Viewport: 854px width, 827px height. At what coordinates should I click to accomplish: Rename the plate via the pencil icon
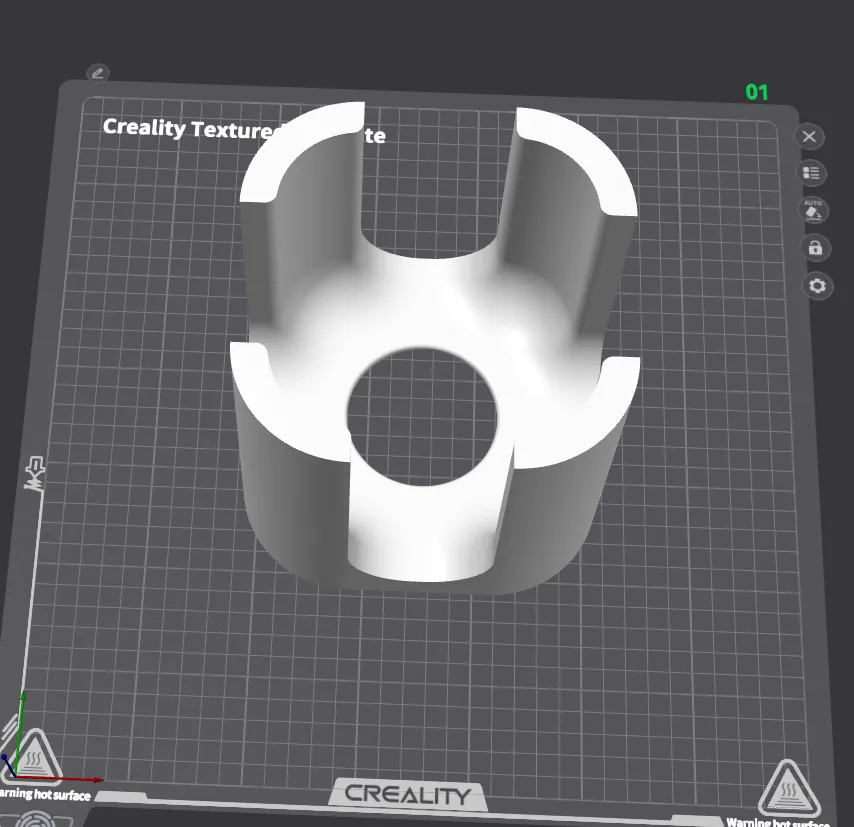coord(97,73)
